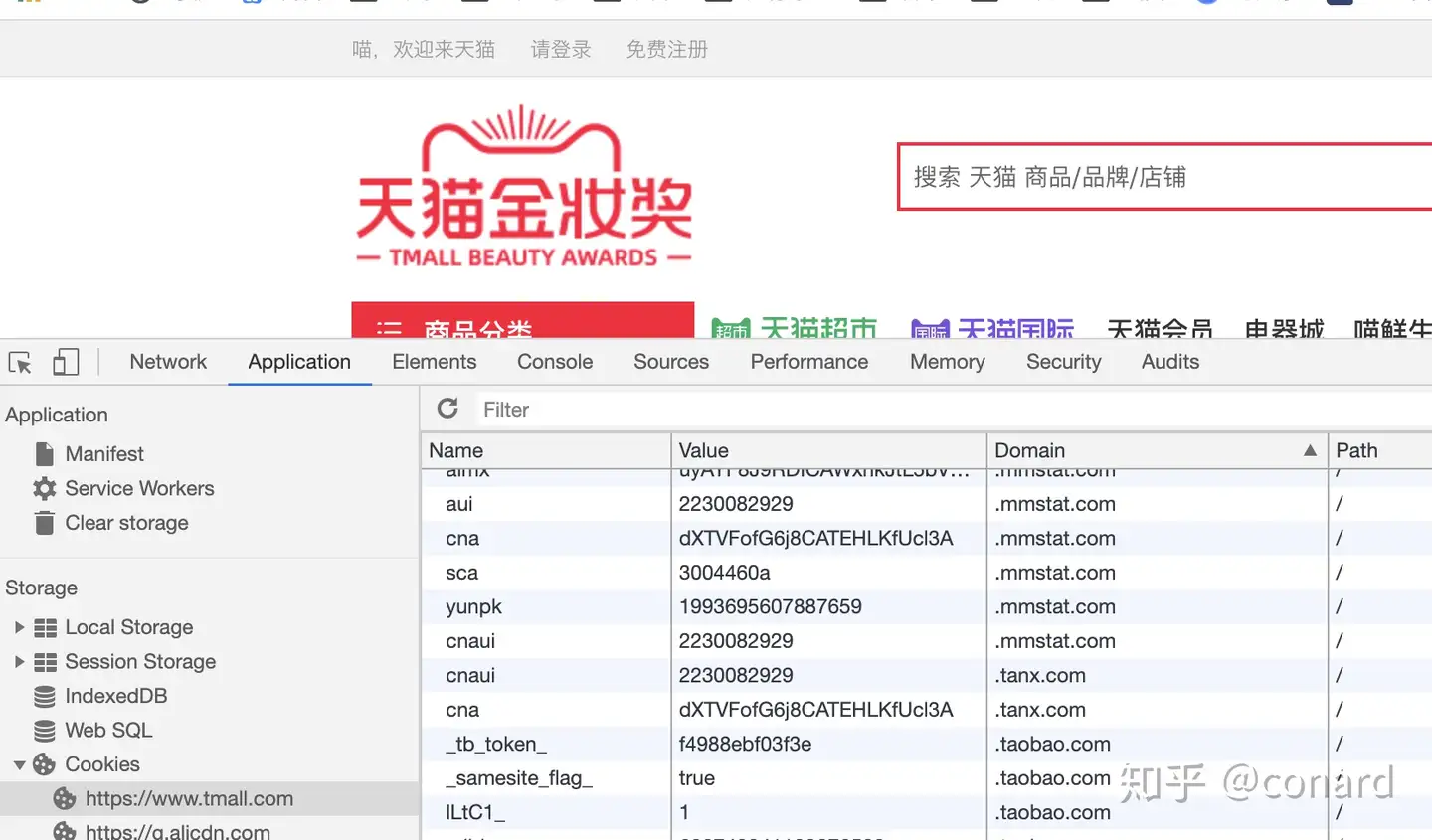Click the value f4988ebf03f3e
1432x840 pixels.
click(745, 744)
